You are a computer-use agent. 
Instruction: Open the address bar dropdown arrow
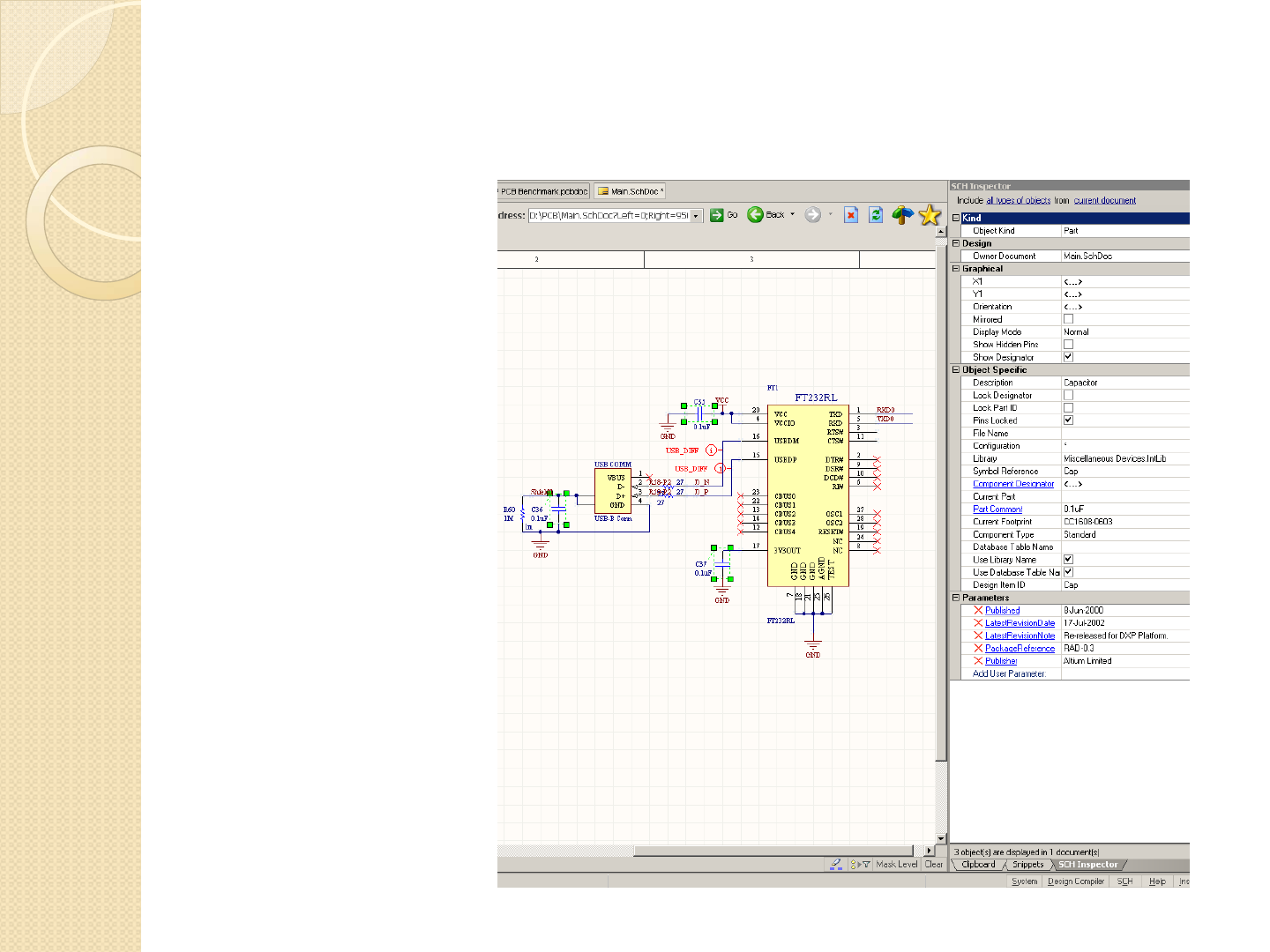tap(696, 216)
